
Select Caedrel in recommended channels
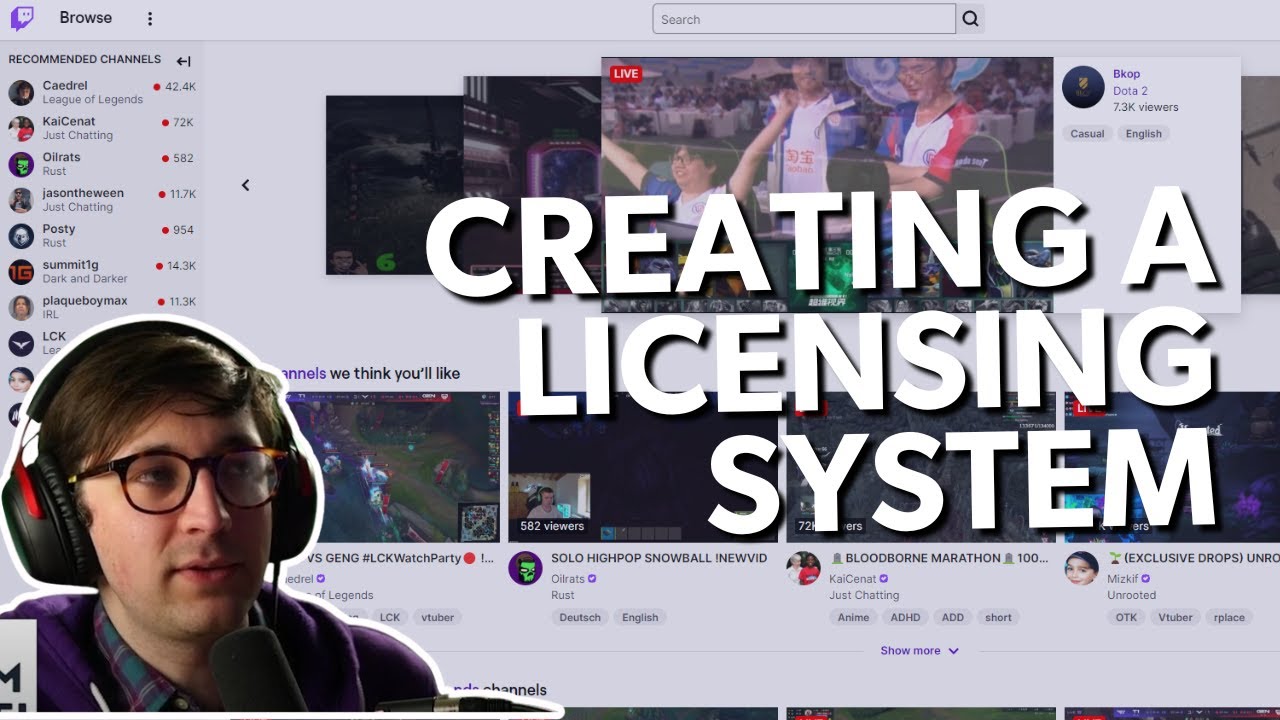click(65, 86)
